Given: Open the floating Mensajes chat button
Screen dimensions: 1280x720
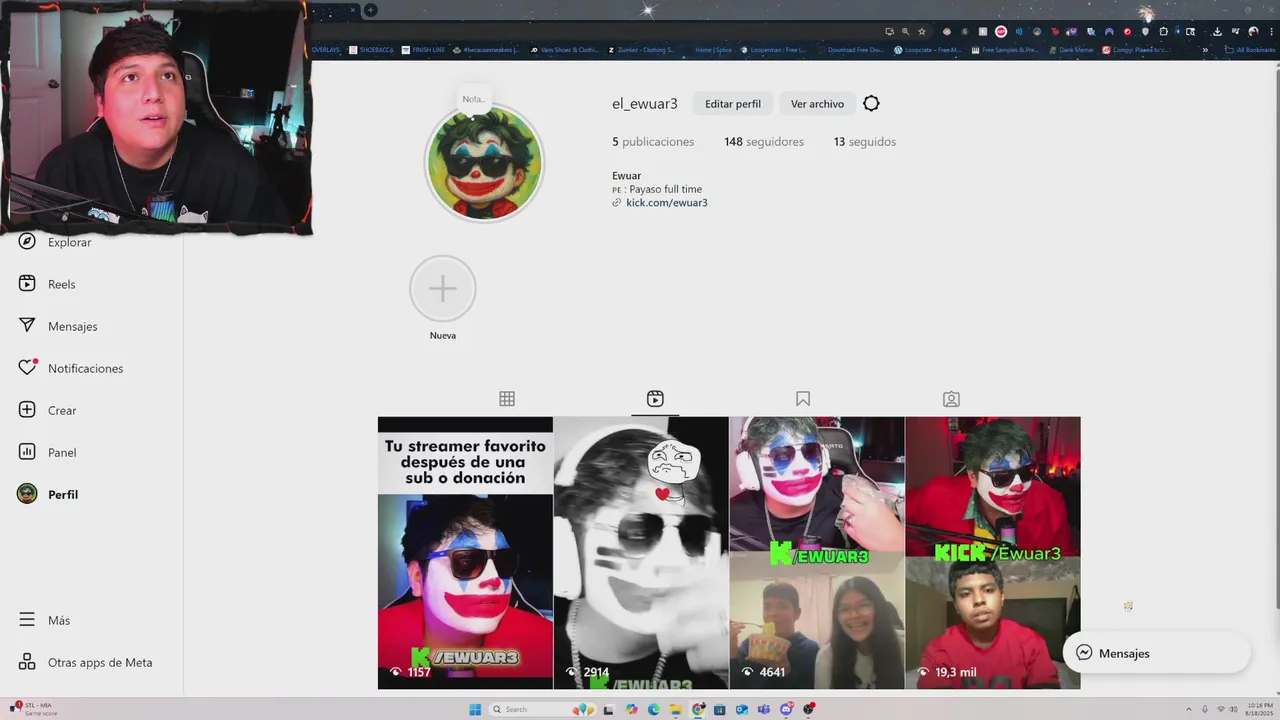Looking at the screenshot, I should coord(1156,653).
